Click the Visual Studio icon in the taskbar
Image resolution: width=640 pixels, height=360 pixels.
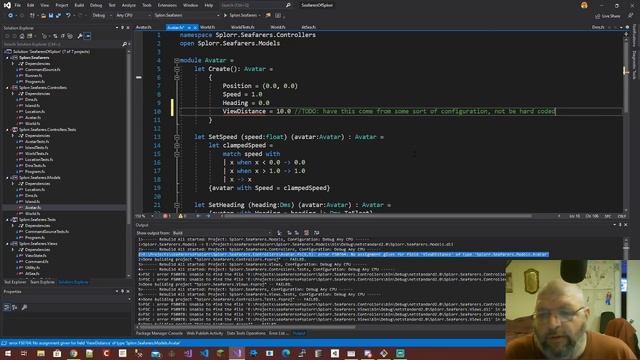(x=237, y=353)
